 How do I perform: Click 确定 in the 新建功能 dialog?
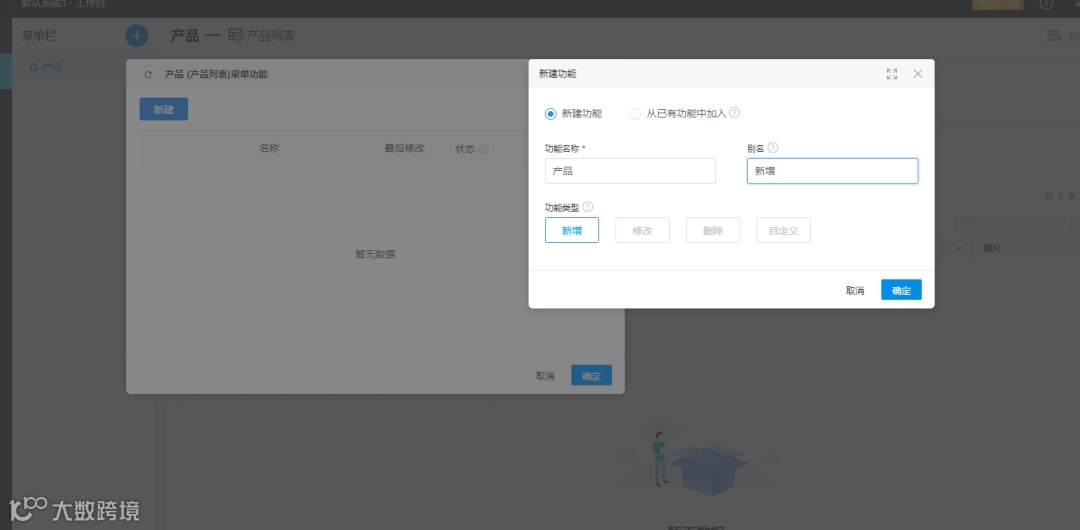tap(901, 290)
